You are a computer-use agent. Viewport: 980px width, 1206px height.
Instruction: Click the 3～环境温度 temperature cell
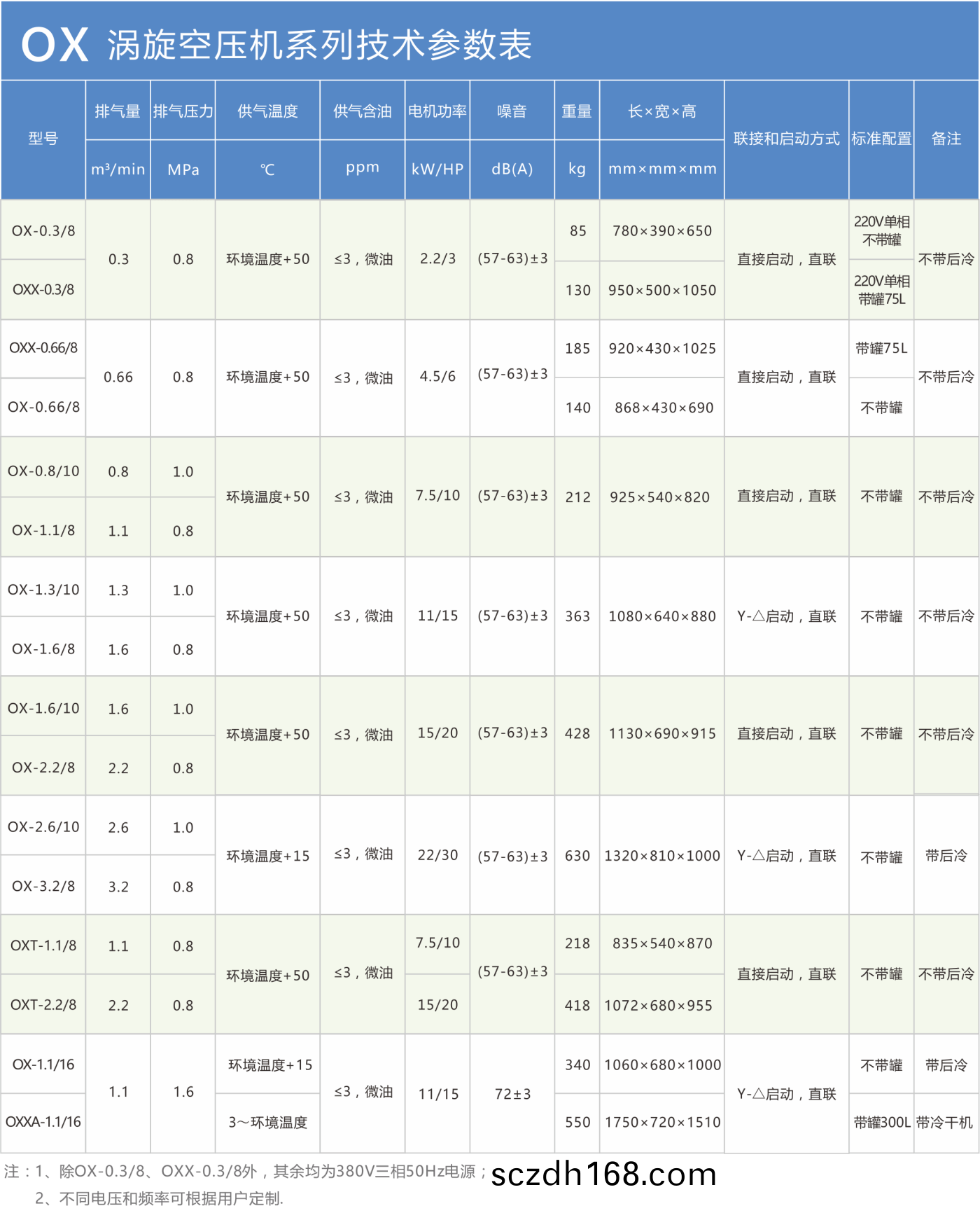click(x=267, y=1123)
